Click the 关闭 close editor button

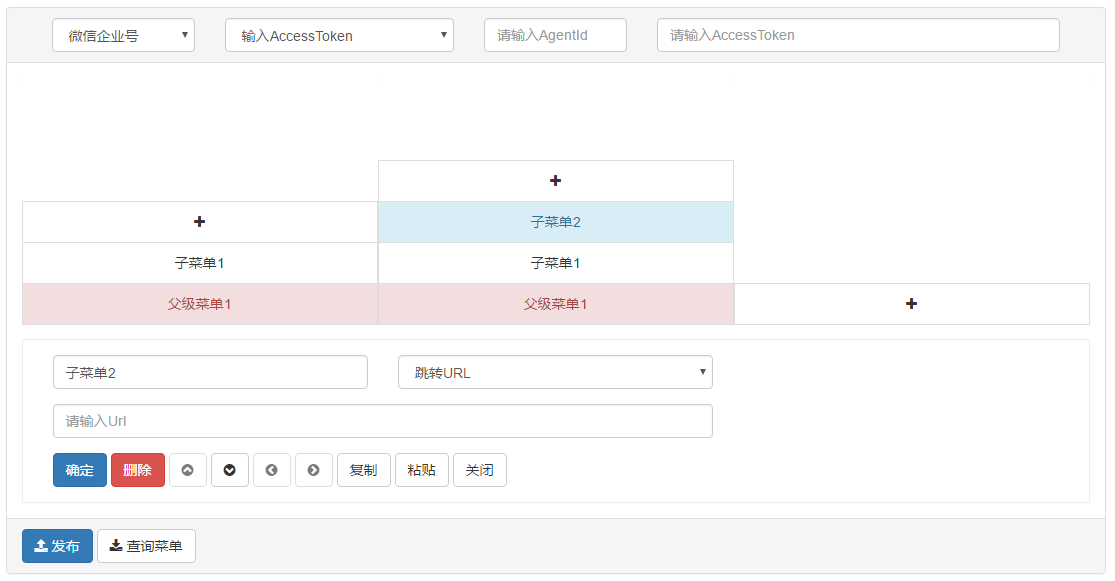coord(480,470)
